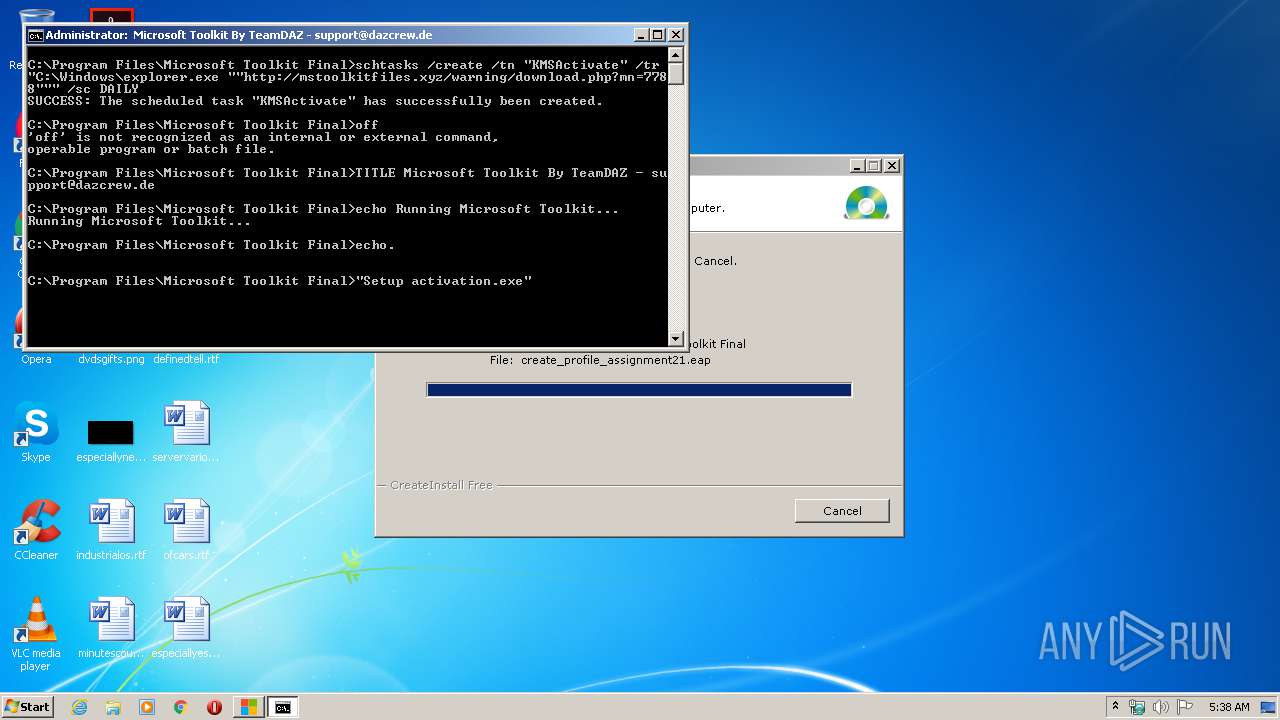Open Windows Explorer from taskbar

coord(113,707)
